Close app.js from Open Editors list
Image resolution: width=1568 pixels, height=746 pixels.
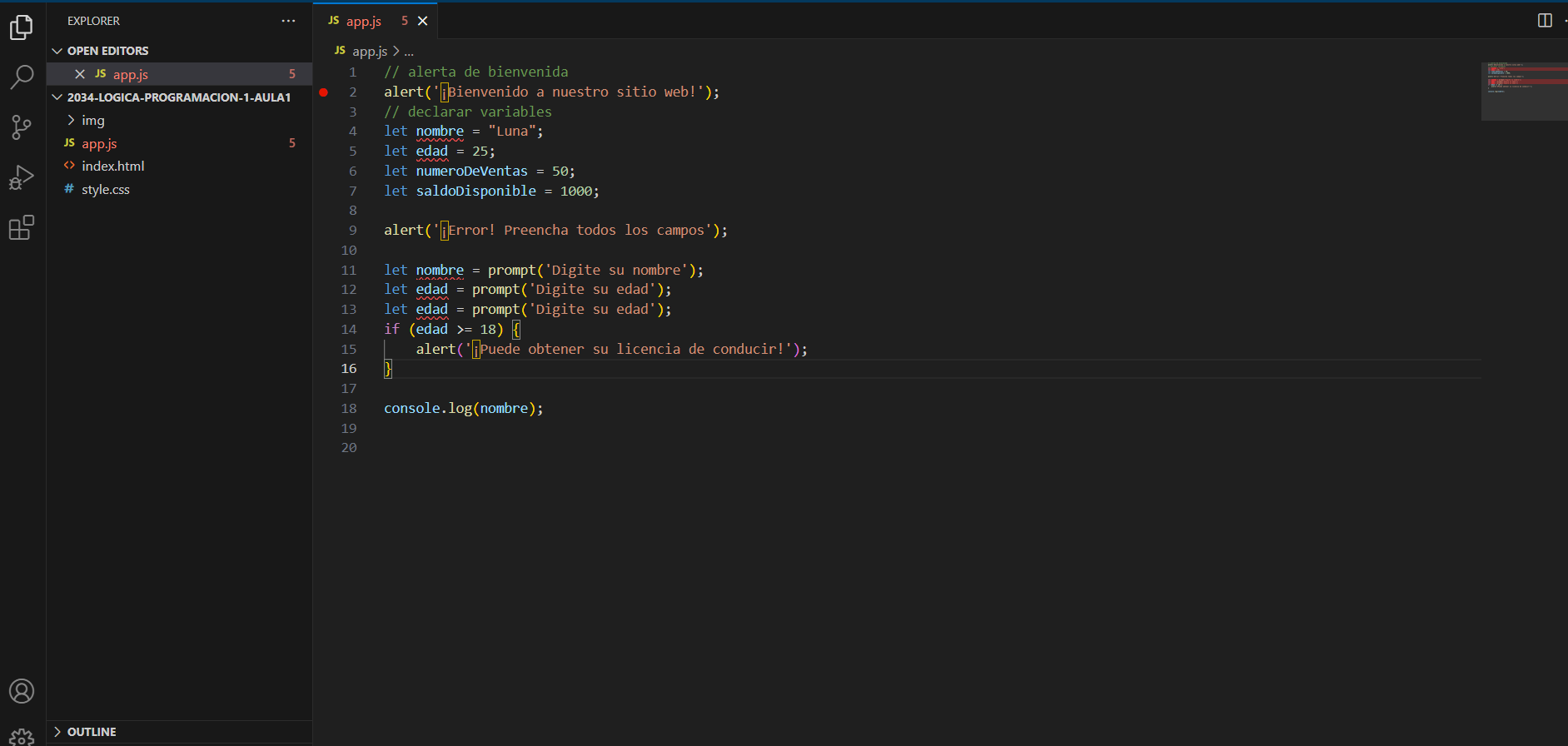click(80, 74)
